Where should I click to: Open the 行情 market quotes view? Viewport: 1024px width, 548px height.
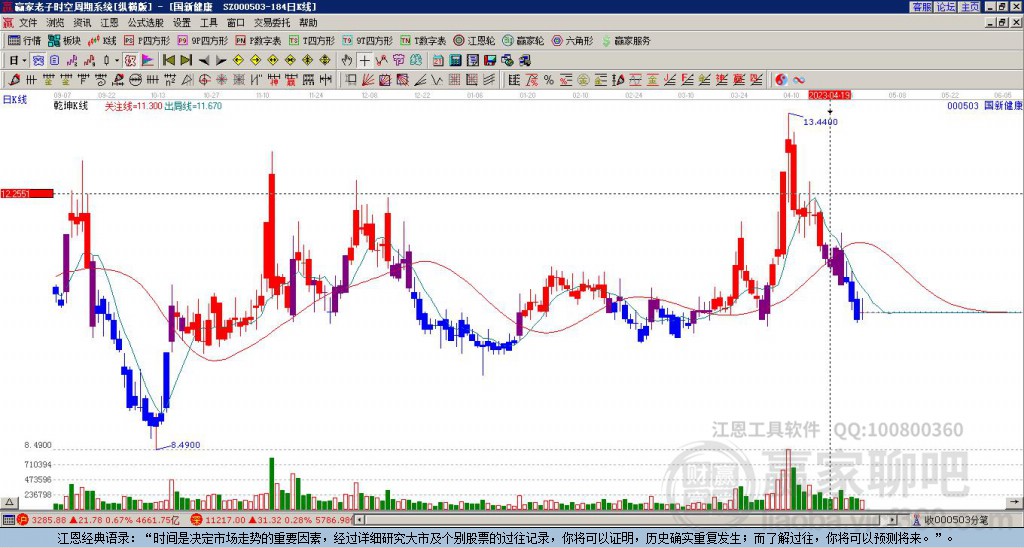(x=25, y=40)
